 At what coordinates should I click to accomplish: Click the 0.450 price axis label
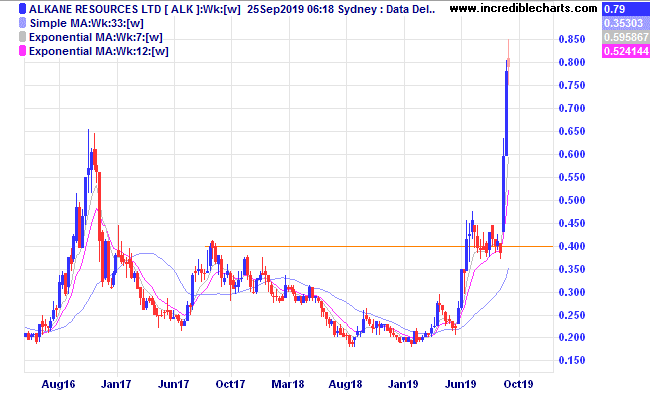572,223
